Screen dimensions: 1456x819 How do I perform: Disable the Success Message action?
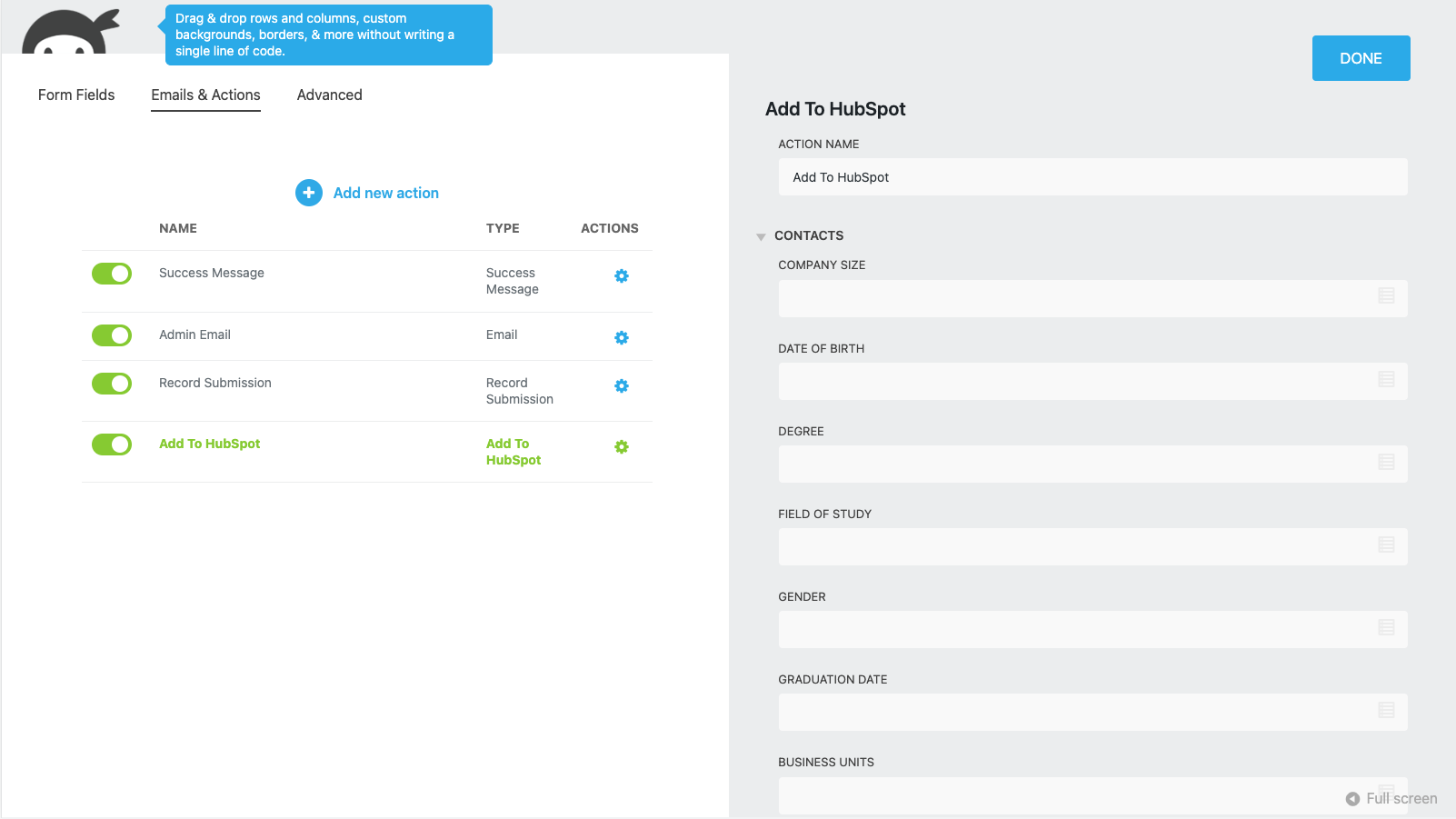(x=111, y=273)
